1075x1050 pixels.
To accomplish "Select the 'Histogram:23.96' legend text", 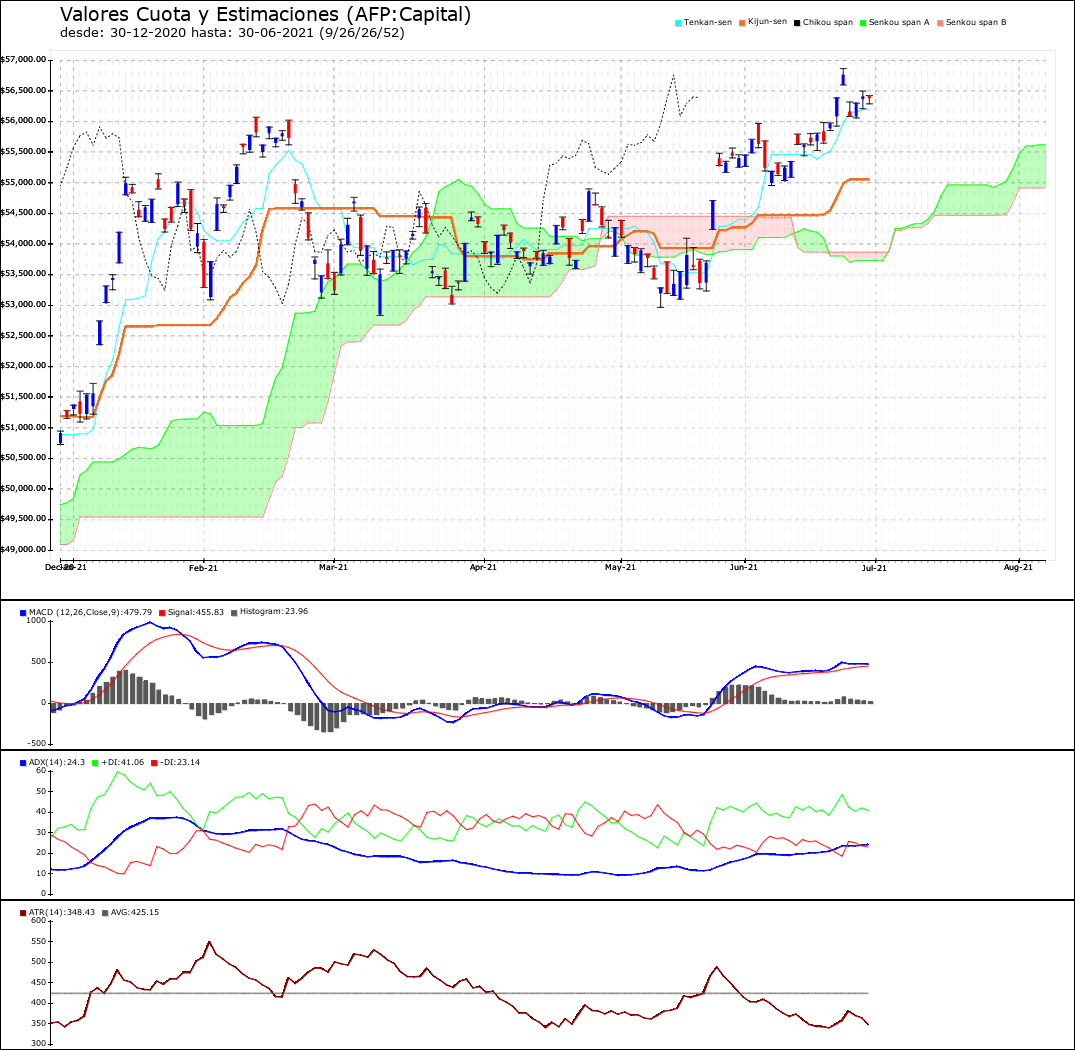I will 274,611.
